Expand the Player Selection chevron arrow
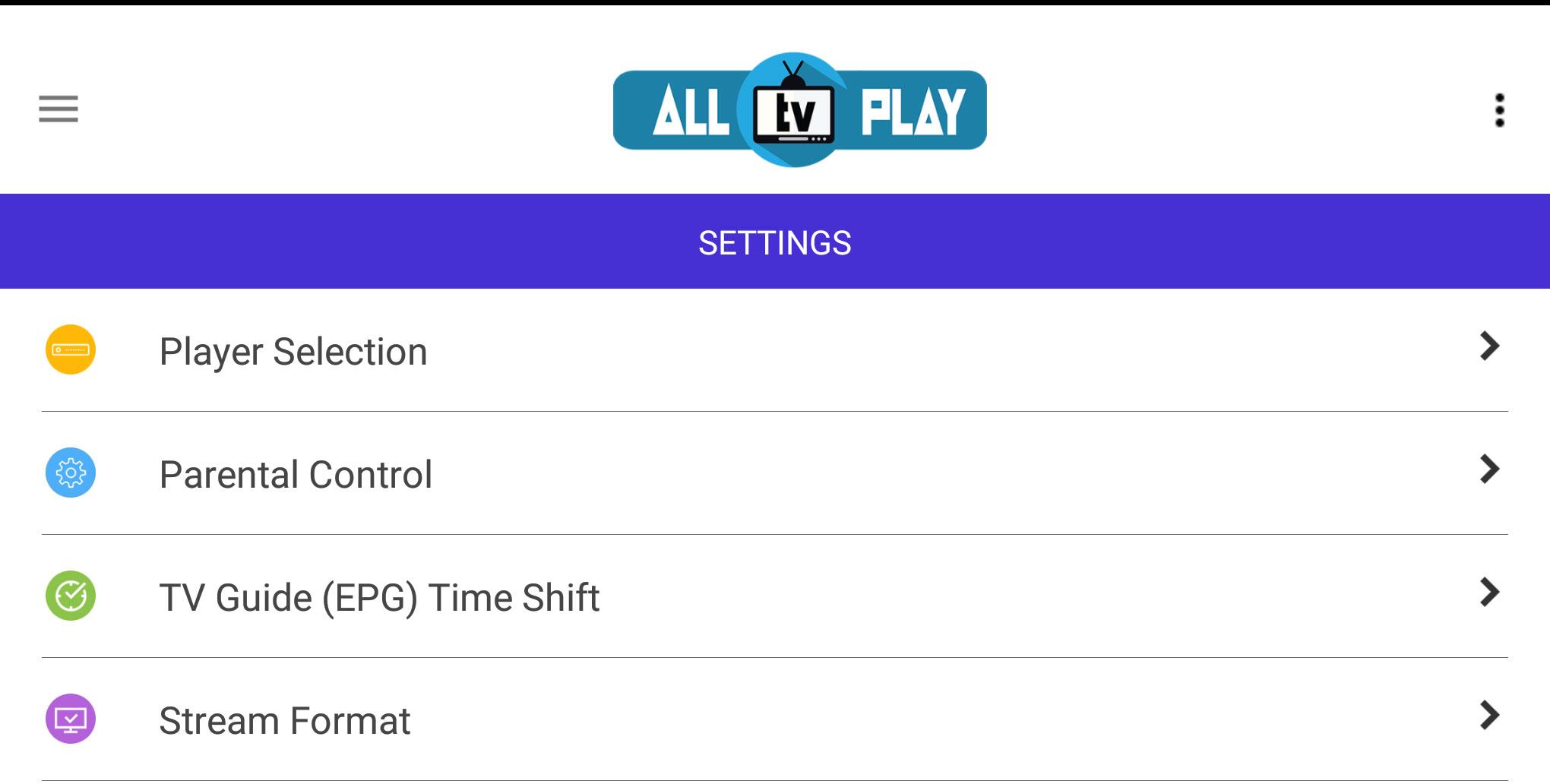This screenshot has width=1550, height=784. pyautogui.click(x=1489, y=346)
